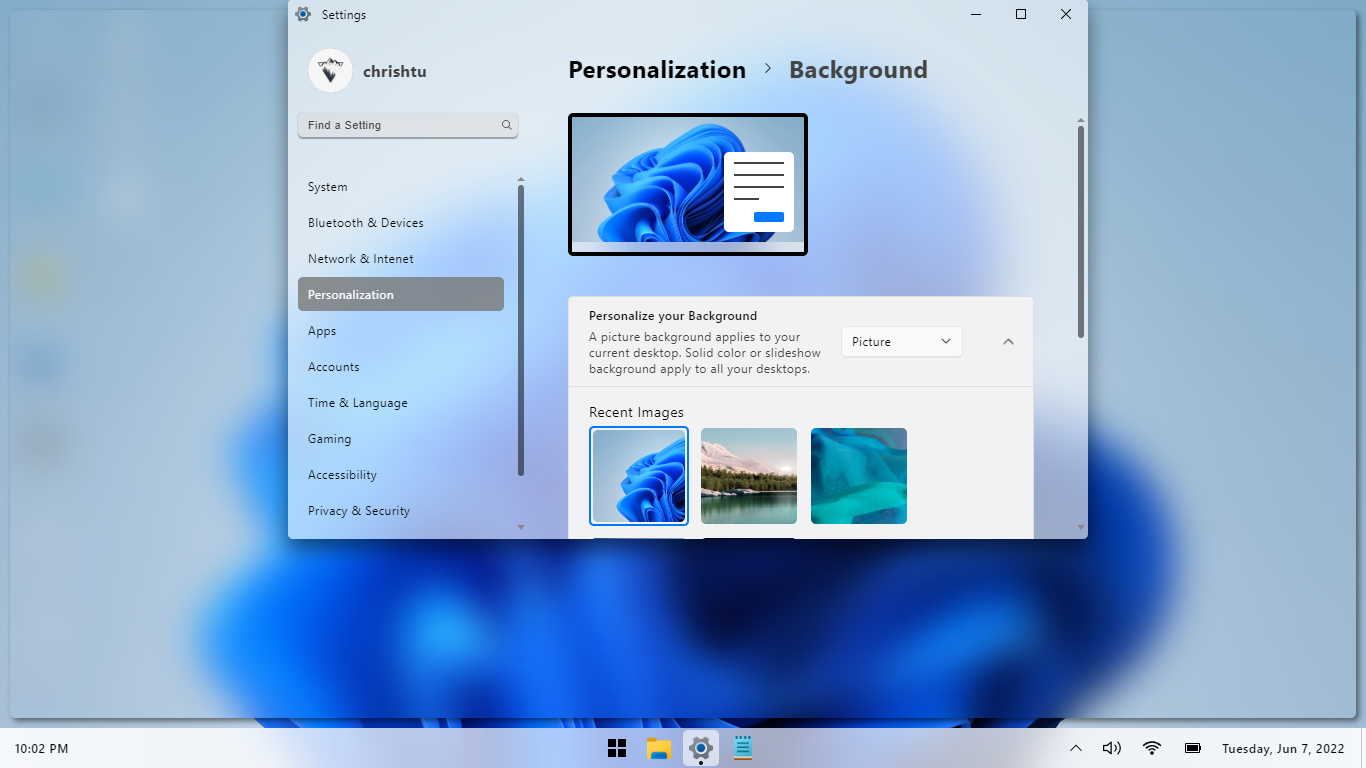Show hidden icons with the tray chevron
1366x768 pixels.
pos(1076,748)
